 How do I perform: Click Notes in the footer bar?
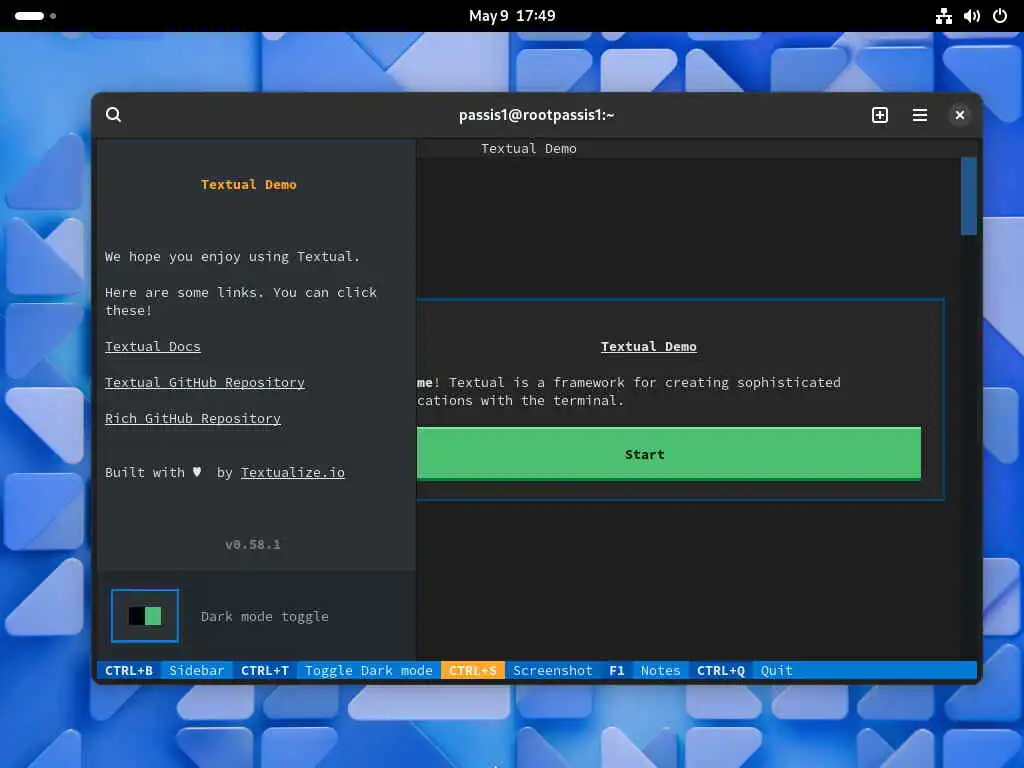tap(660, 671)
